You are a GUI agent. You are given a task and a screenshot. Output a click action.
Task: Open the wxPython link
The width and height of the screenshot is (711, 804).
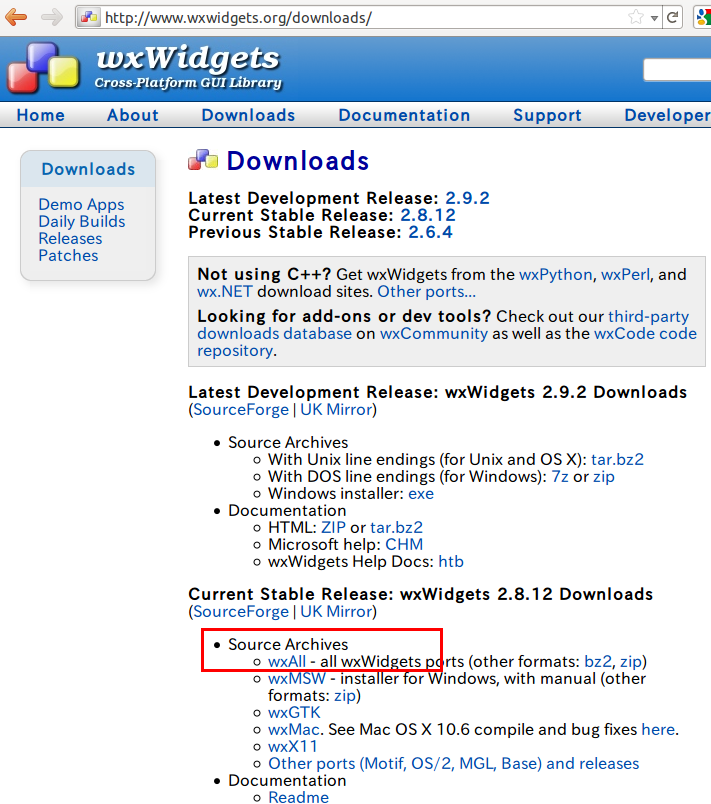556,274
